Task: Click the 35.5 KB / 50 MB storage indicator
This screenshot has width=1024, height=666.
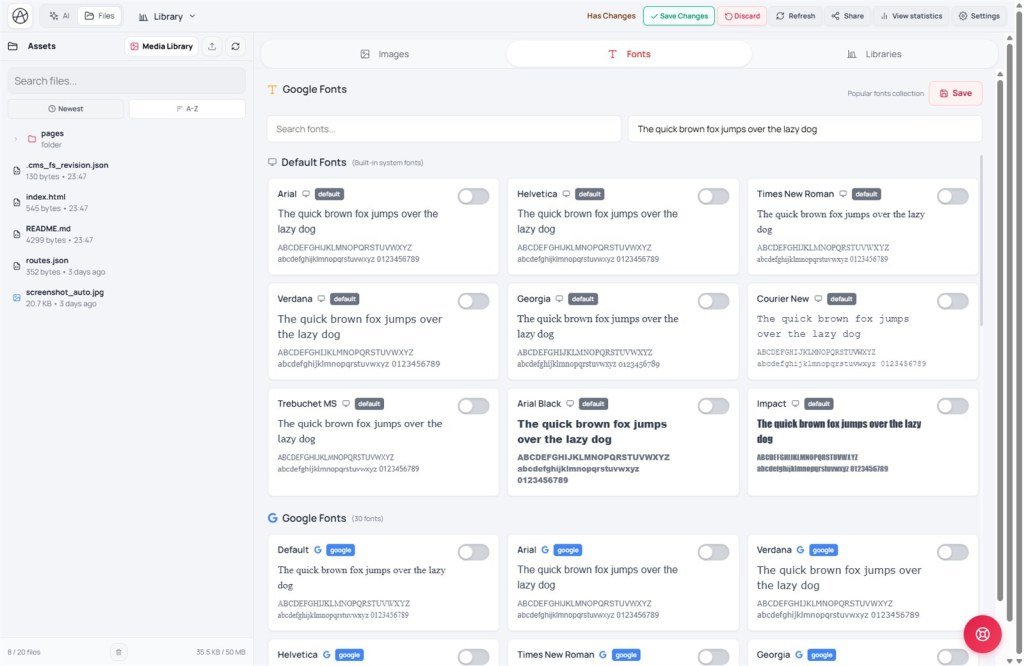Action: 221,652
